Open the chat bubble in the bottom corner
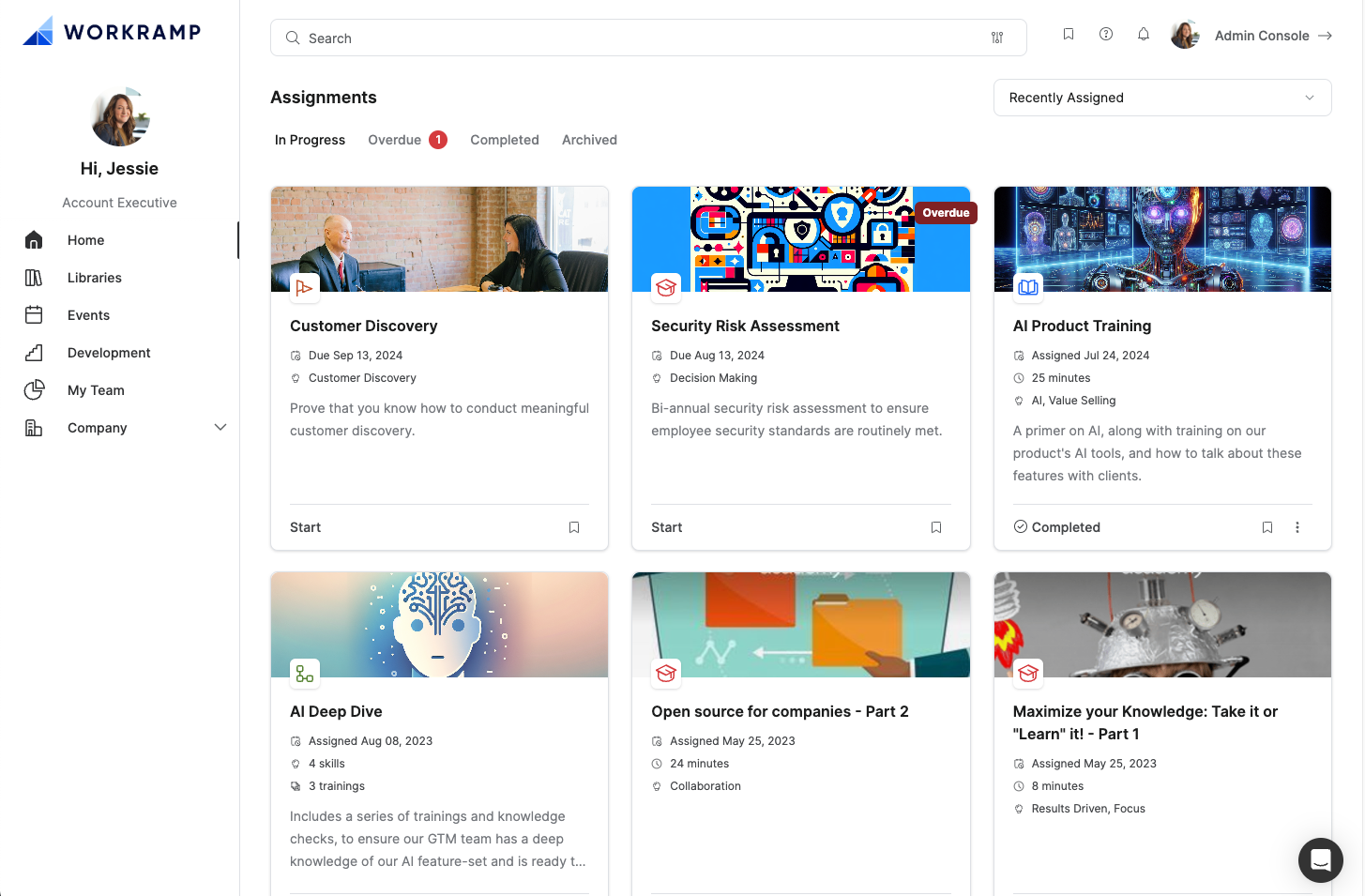The height and width of the screenshot is (896, 1365). pos(1320,860)
